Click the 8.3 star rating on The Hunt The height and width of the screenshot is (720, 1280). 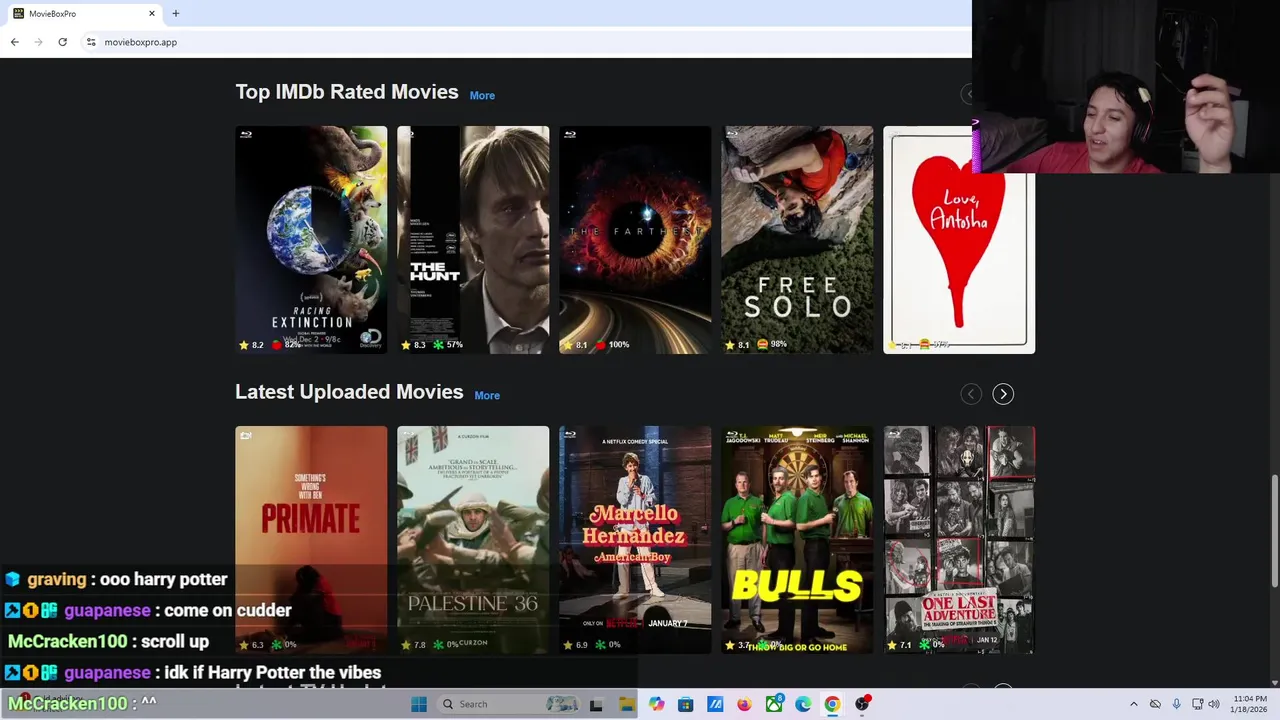[413, 345]
